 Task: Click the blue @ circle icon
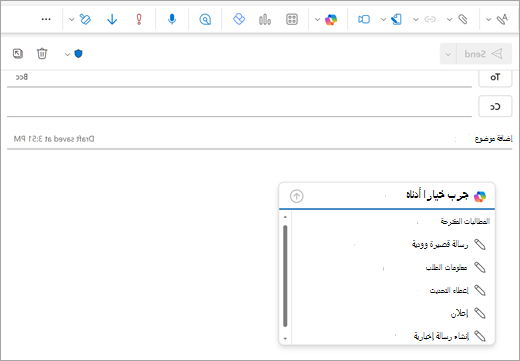(x=205, y=20)
